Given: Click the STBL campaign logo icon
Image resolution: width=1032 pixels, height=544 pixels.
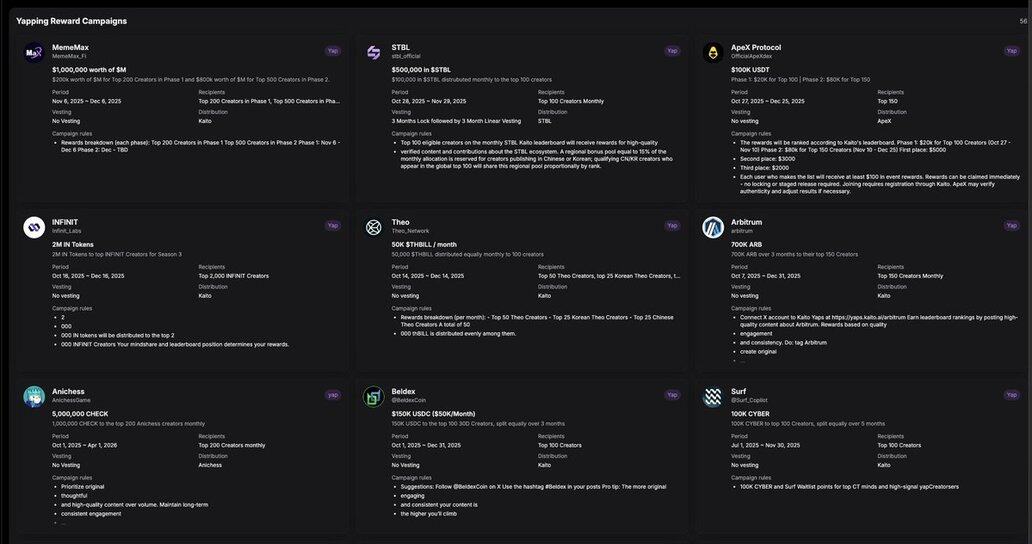Looking at the screenshot, I should (373, 52).
